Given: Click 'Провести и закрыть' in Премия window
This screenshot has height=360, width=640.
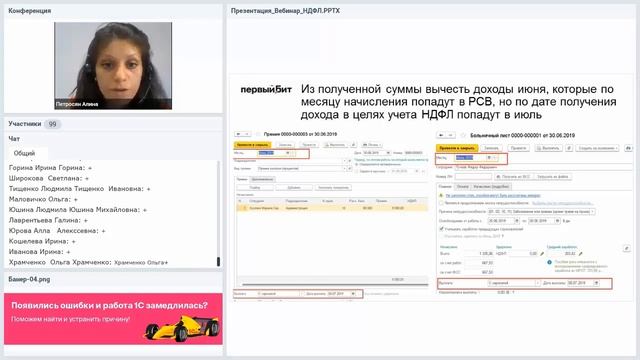Looking at the screenshot, I should coord(252,145).
